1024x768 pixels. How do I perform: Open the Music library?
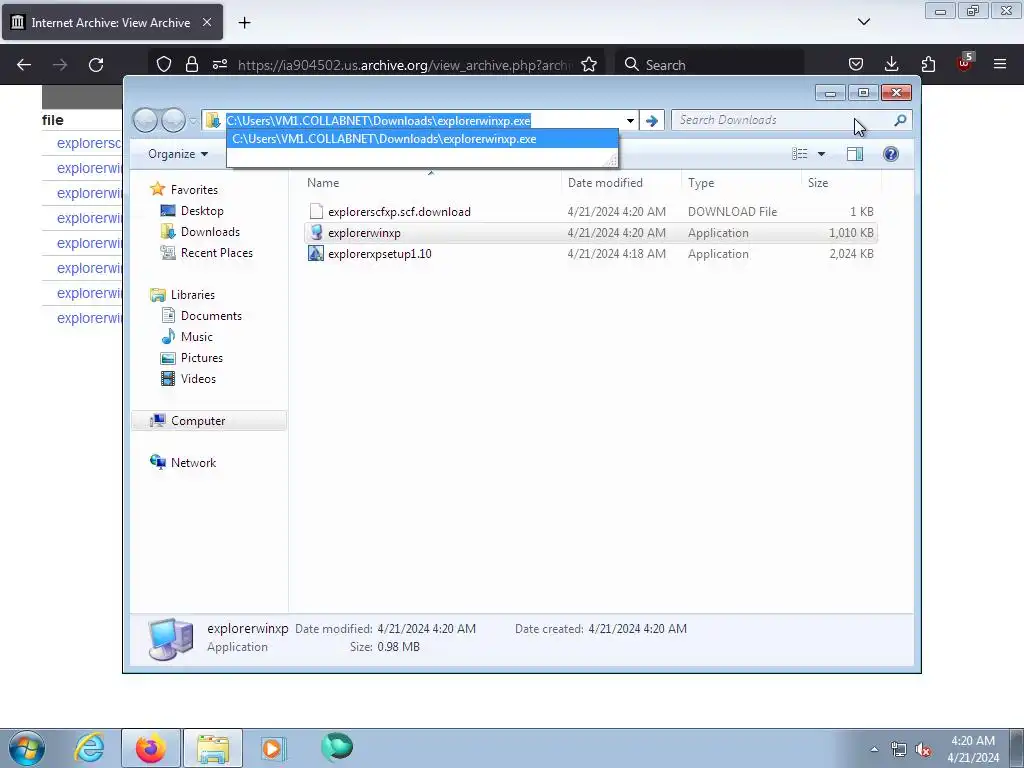[x=197, y=336]
